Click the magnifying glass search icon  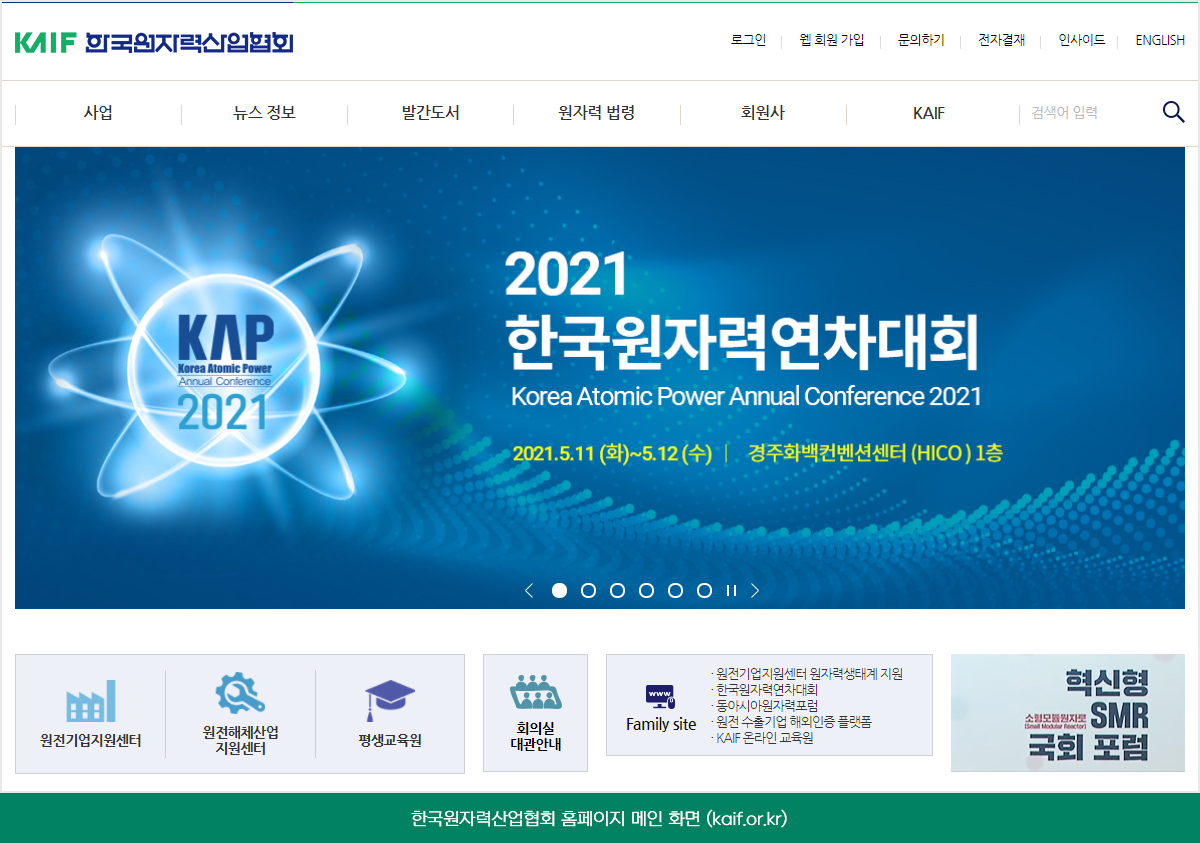tap(1173, 112)
